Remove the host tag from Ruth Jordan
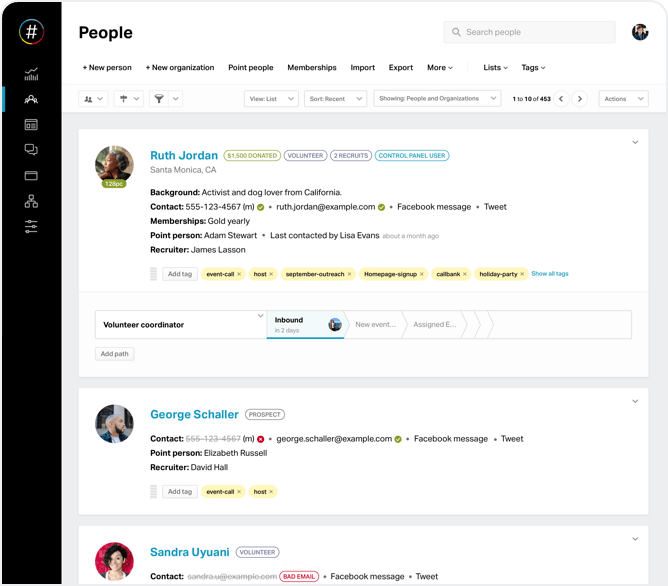Screen dimensions: 668x586 (271, 274)
